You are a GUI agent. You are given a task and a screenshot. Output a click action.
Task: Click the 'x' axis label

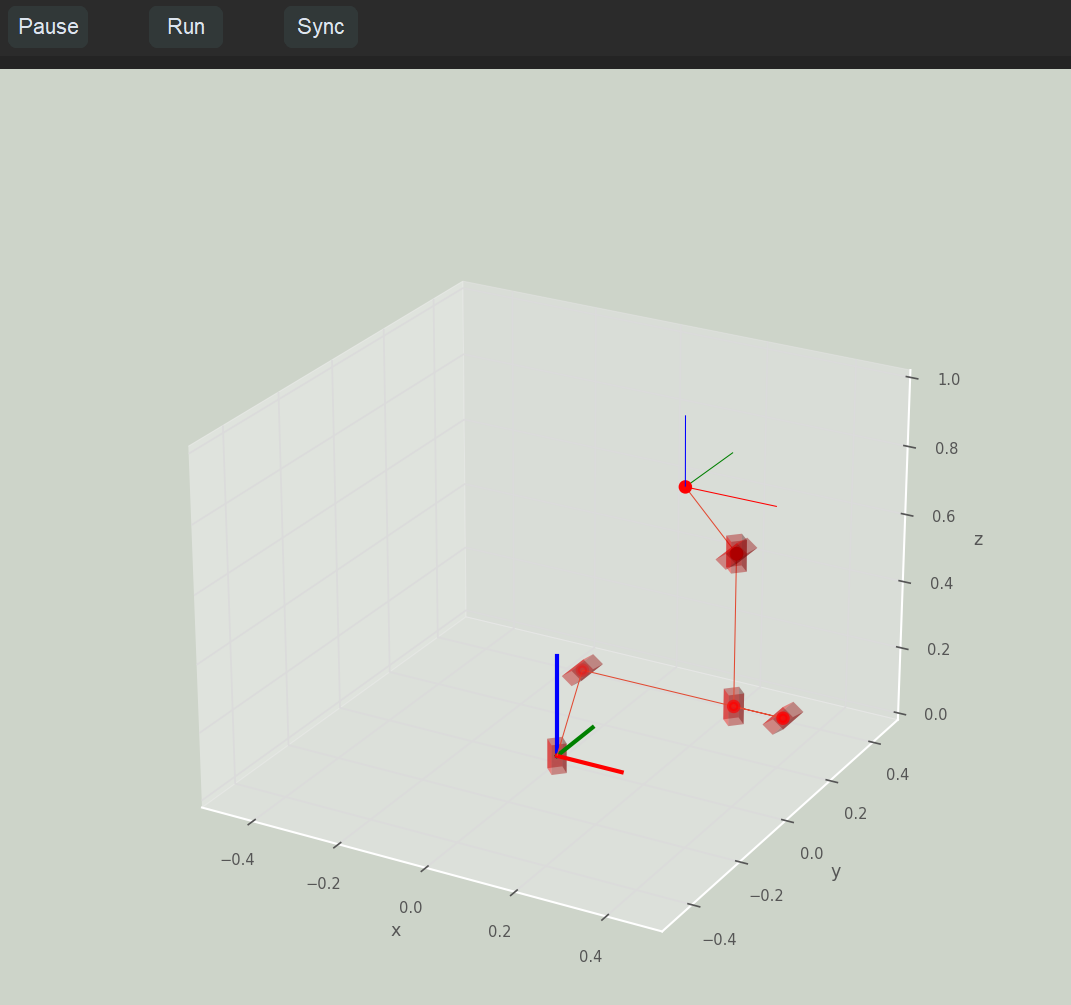[x=396, y=930]
